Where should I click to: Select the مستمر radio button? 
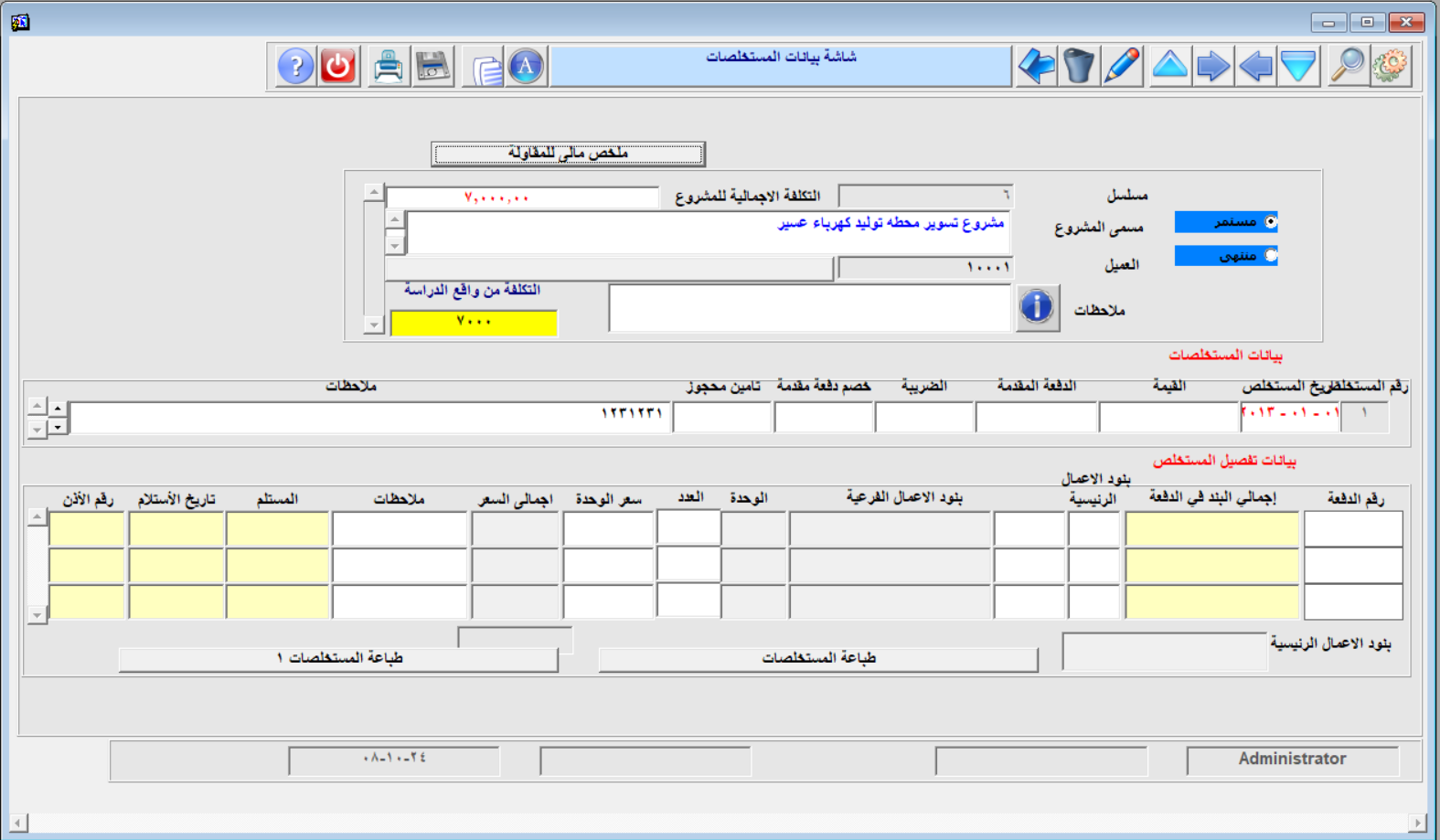[x=1271, y=222]
